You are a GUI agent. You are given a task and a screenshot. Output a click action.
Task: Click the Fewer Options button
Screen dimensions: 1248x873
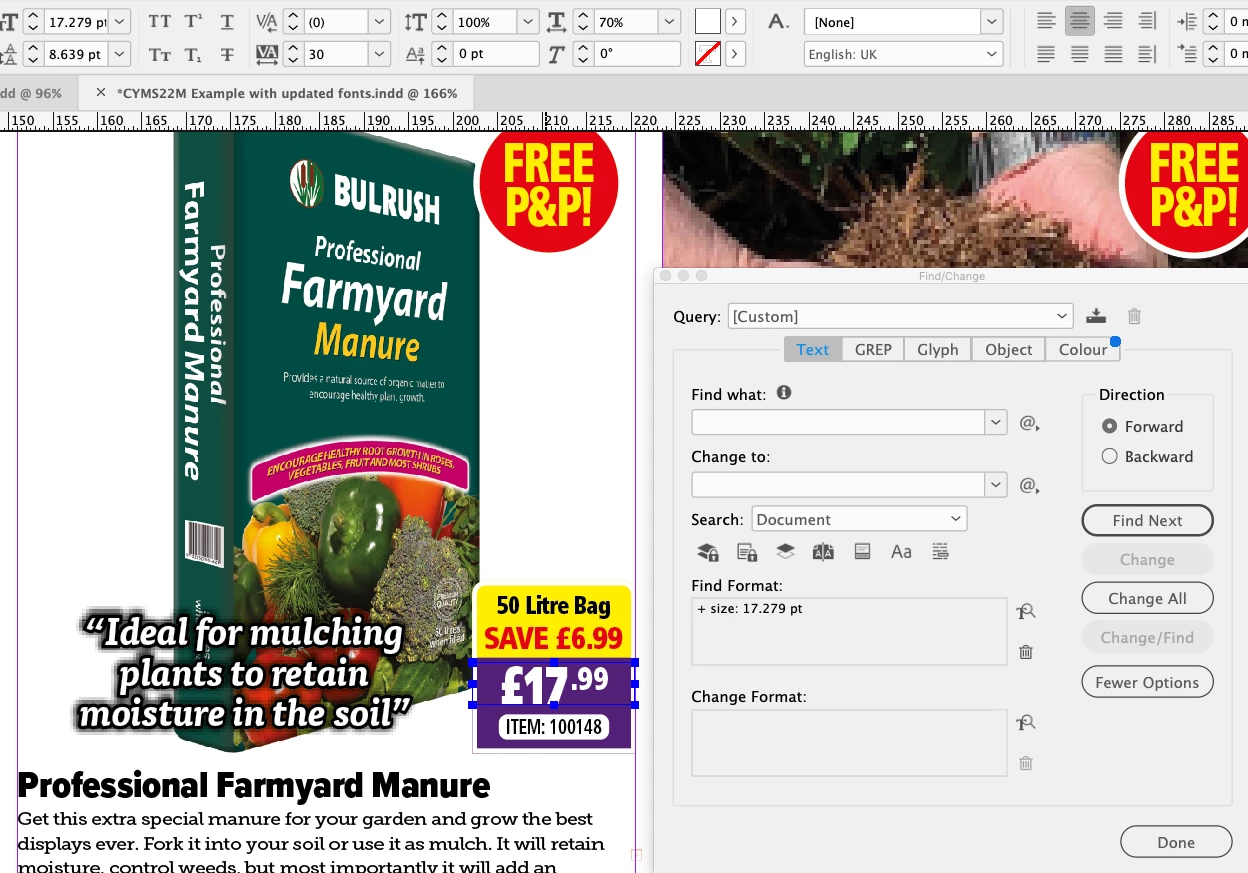click(x=1147, y=682)
